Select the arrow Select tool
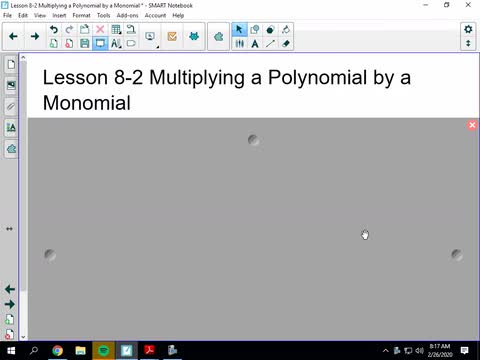The width and height of the screenshot is (480, 360). point(239,30)
